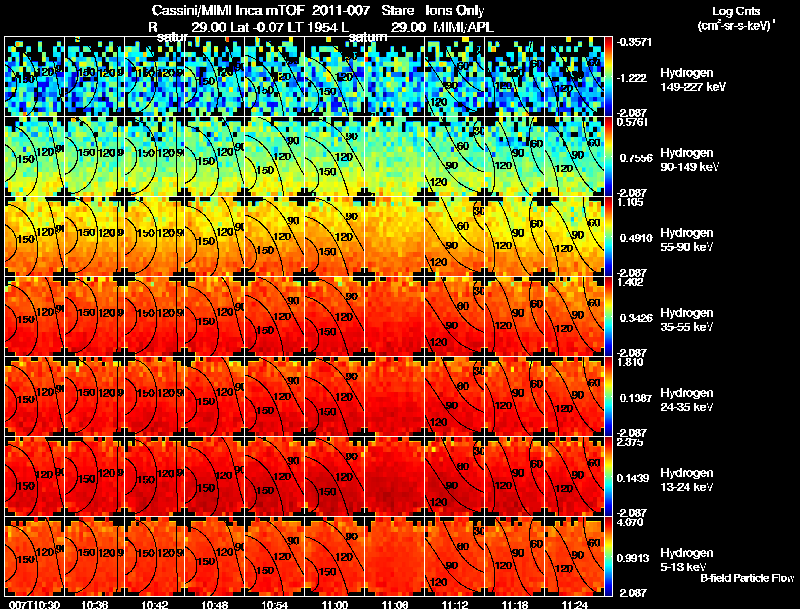800x609 pixels.
Task: Click the '2.375' colorbar value
Action: pyautogui.click(x=630, y=442)
